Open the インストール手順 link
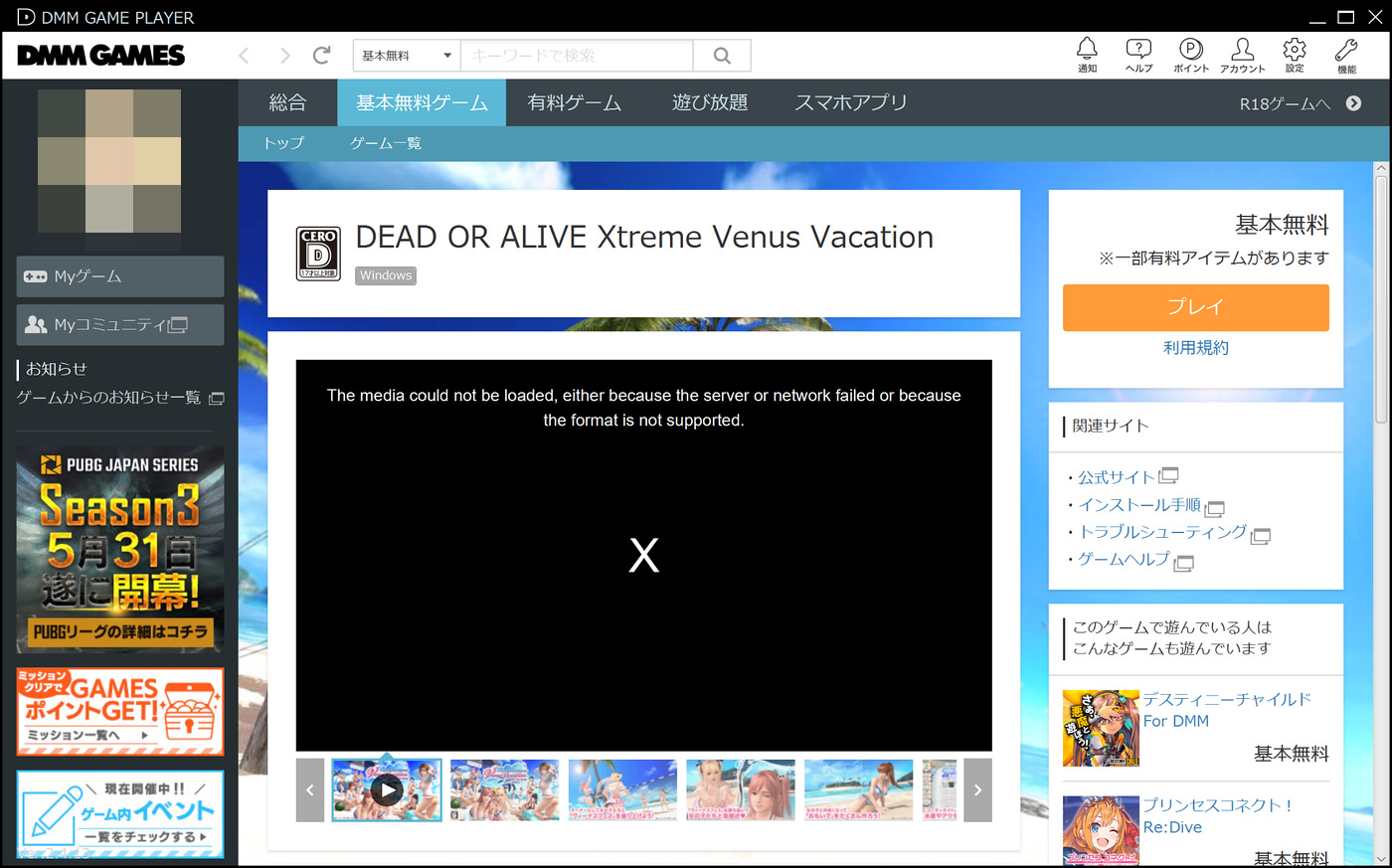The height and width of the screenshot is (868, 1392). pyautogui.click(x=1139, y=505)
